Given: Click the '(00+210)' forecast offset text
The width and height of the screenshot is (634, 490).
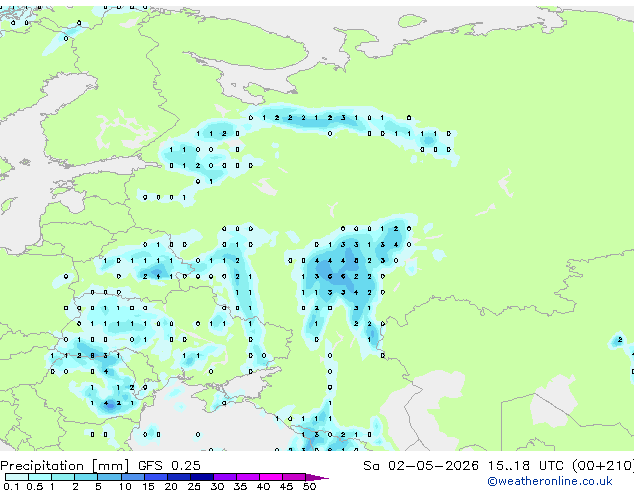Looking at the screenshot, I should [x=603, y=466].
